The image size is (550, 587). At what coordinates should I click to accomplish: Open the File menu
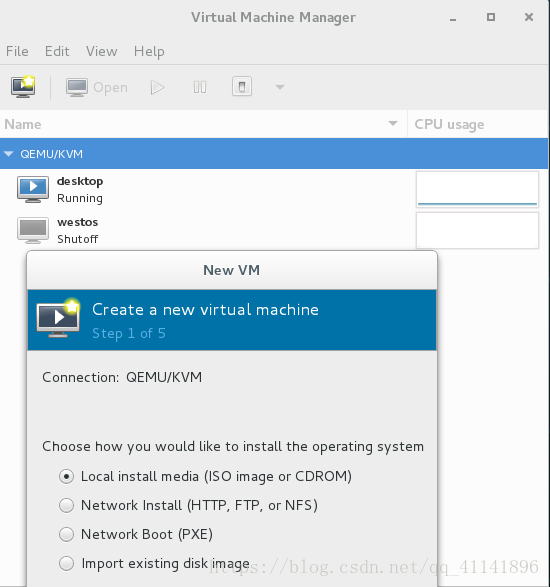pos(17,51)
